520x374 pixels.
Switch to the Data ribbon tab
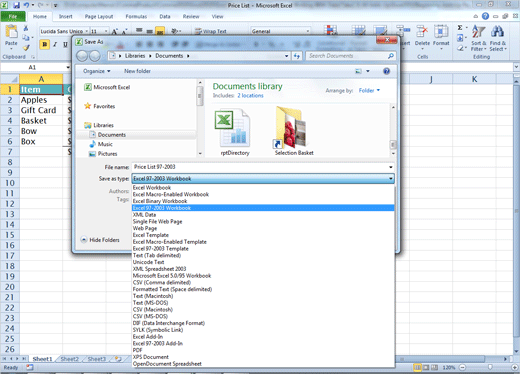(x=165, y=16)
